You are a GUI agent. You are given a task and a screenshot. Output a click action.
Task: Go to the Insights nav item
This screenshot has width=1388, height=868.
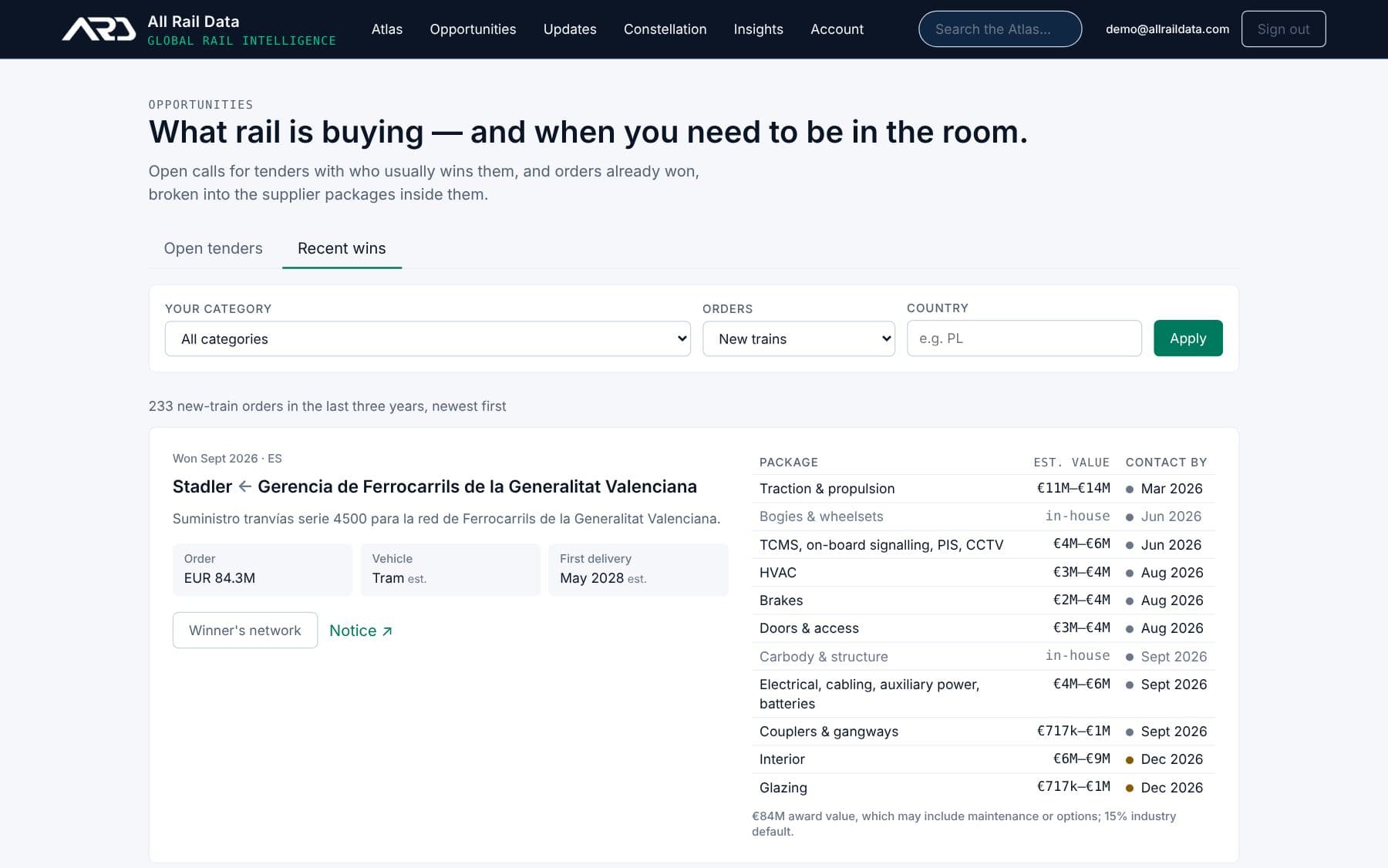[758, 29]
